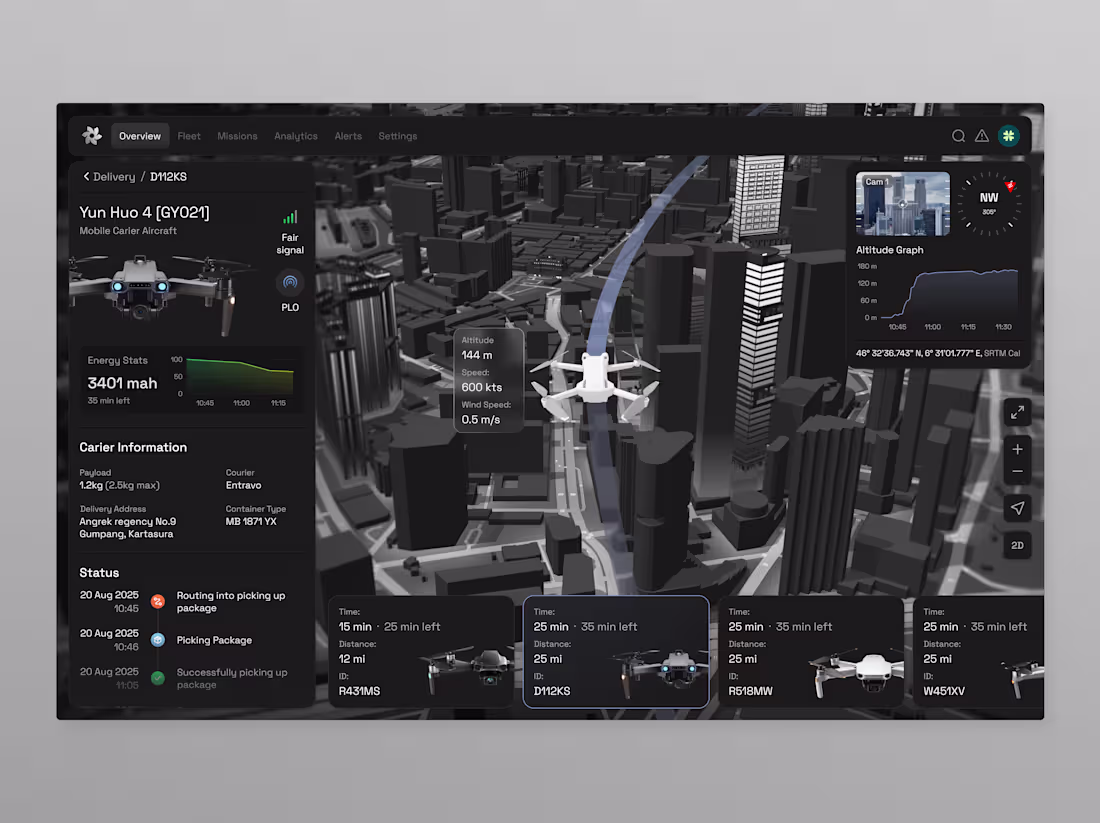This screenshot has height=823, width=1100.
Task: Click the blue Picking Package status icon
Action: (x=159, y=640)
